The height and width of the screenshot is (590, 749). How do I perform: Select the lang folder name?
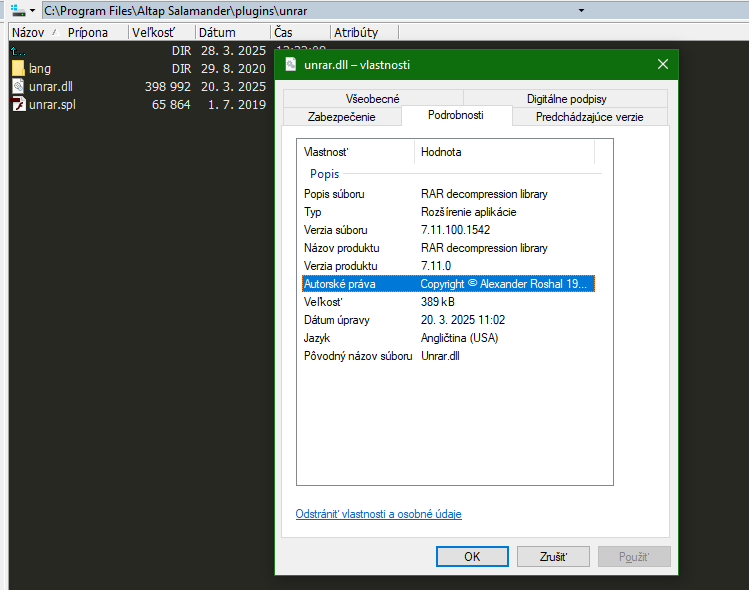[40, 69]
